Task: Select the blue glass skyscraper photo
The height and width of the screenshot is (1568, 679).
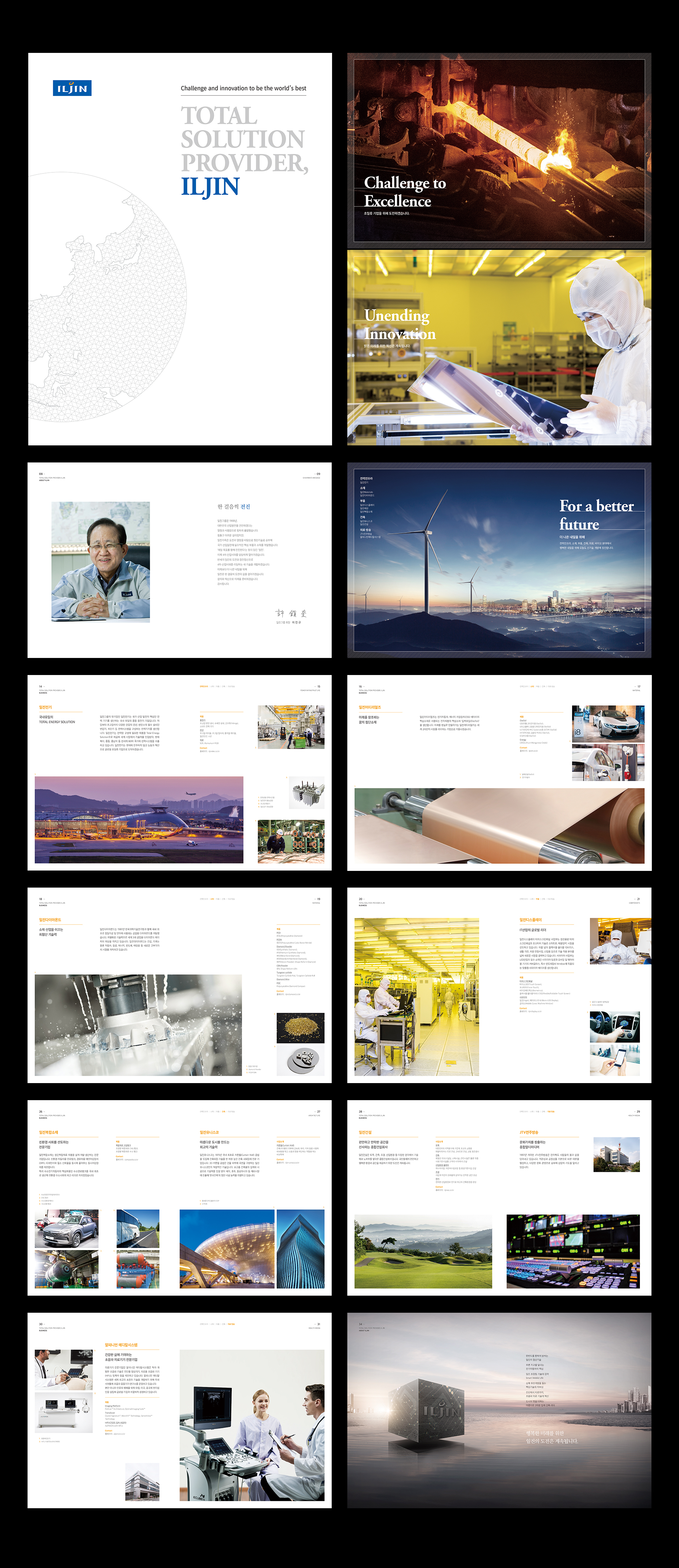Action: point(301,1249)
